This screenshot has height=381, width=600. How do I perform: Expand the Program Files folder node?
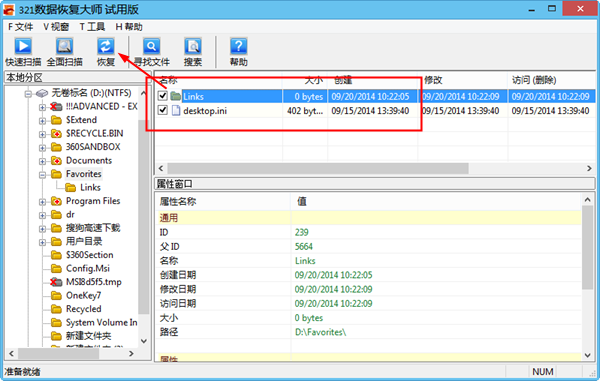pyautogui.click(x=42, y=202)
